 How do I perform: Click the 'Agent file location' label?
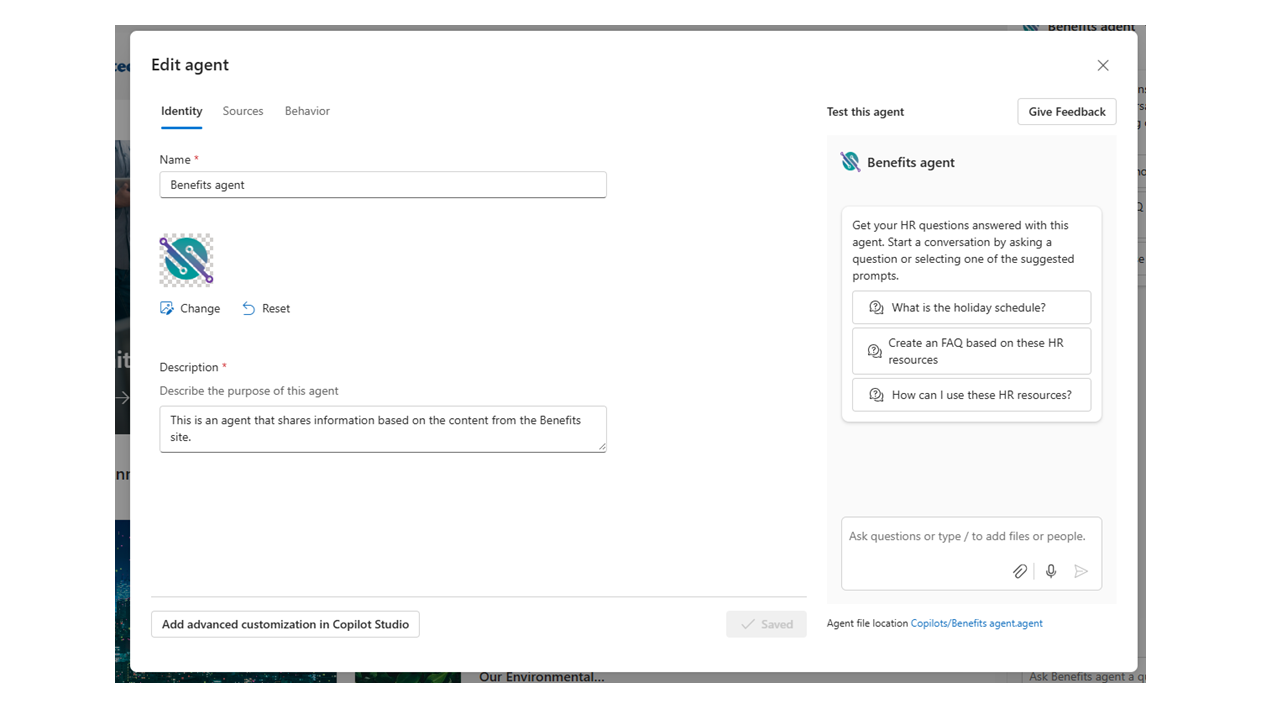tap(867, 623)
